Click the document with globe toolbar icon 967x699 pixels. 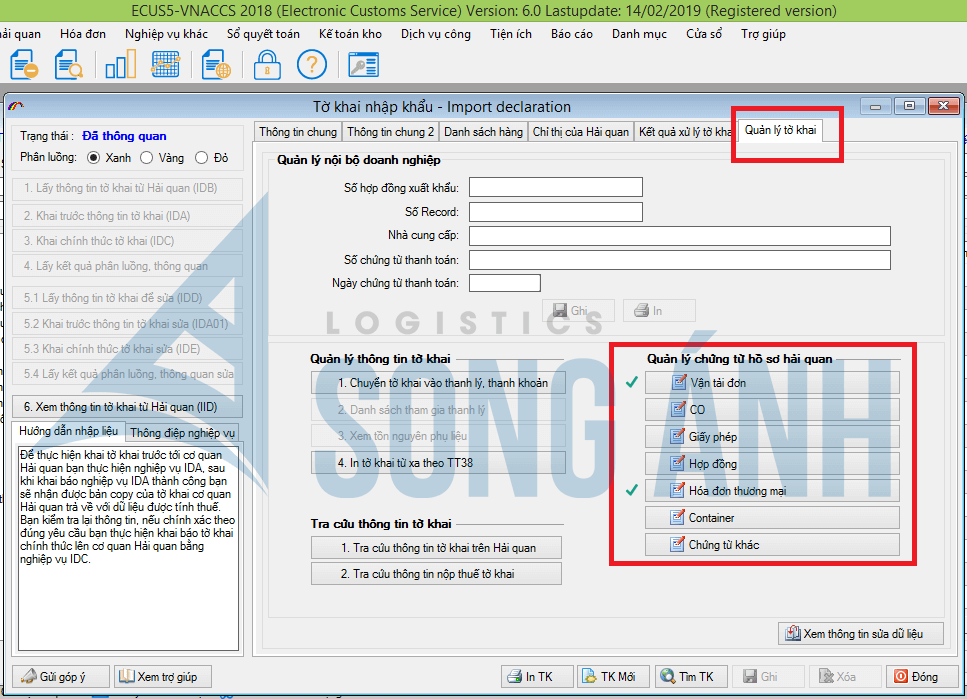pyautogui.click(x=215, y=65)
